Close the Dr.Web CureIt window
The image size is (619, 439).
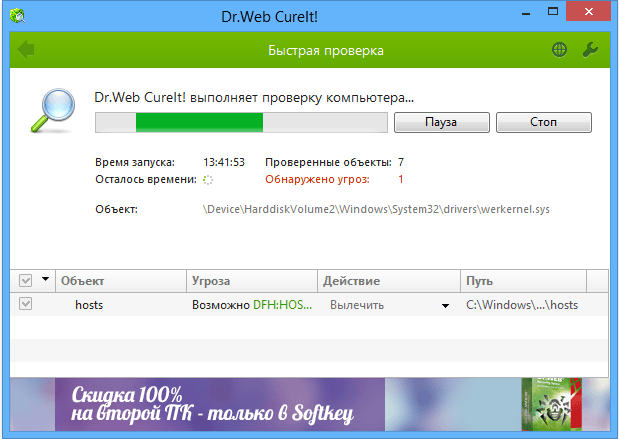(589, 12)
